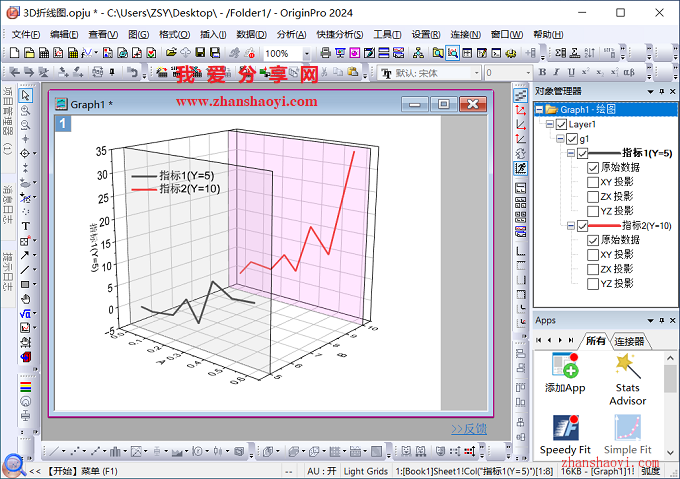Select the Pointer tool in tools toolbar

click(26, 95)
